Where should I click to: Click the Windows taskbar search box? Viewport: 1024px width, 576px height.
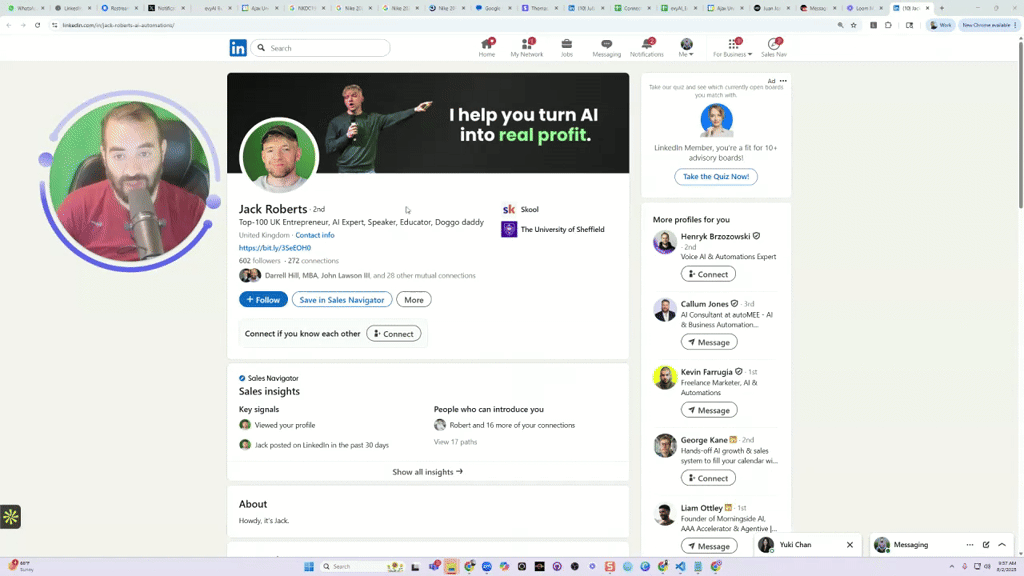tap(362, 566)
